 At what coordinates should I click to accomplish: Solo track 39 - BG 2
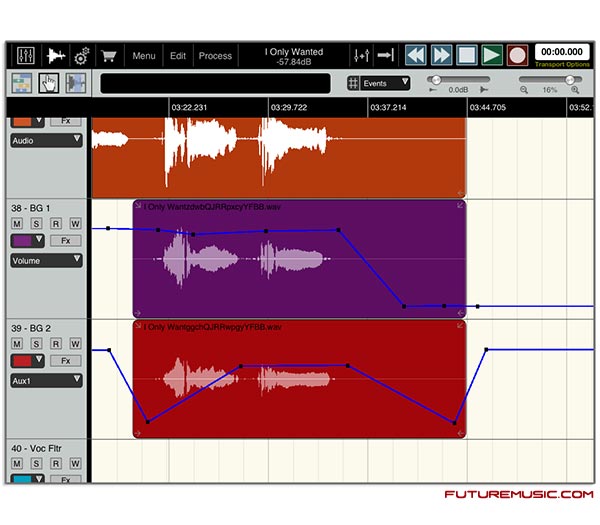pyautogui.click(x=36, y=344)
